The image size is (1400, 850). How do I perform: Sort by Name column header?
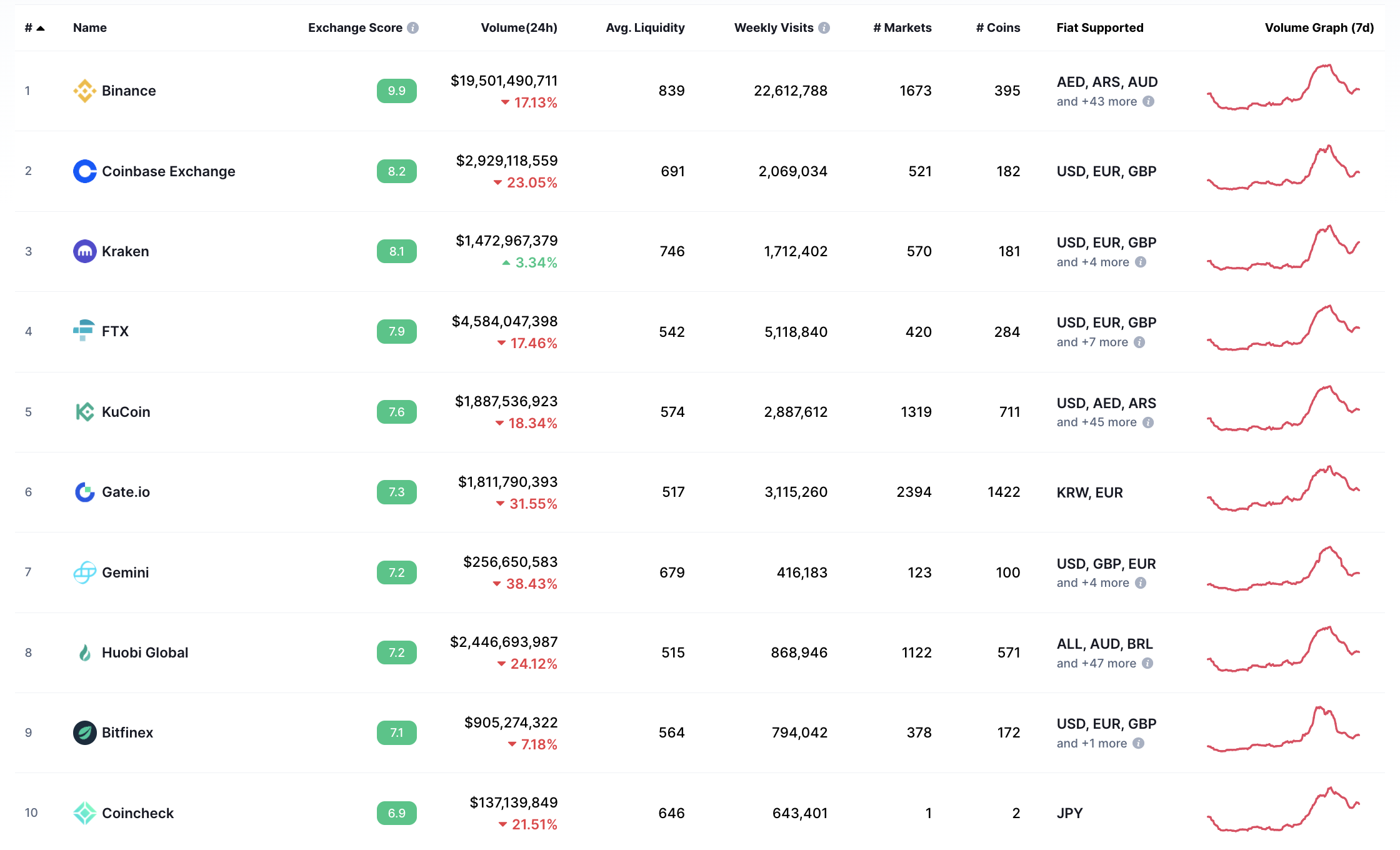(90, 28)
